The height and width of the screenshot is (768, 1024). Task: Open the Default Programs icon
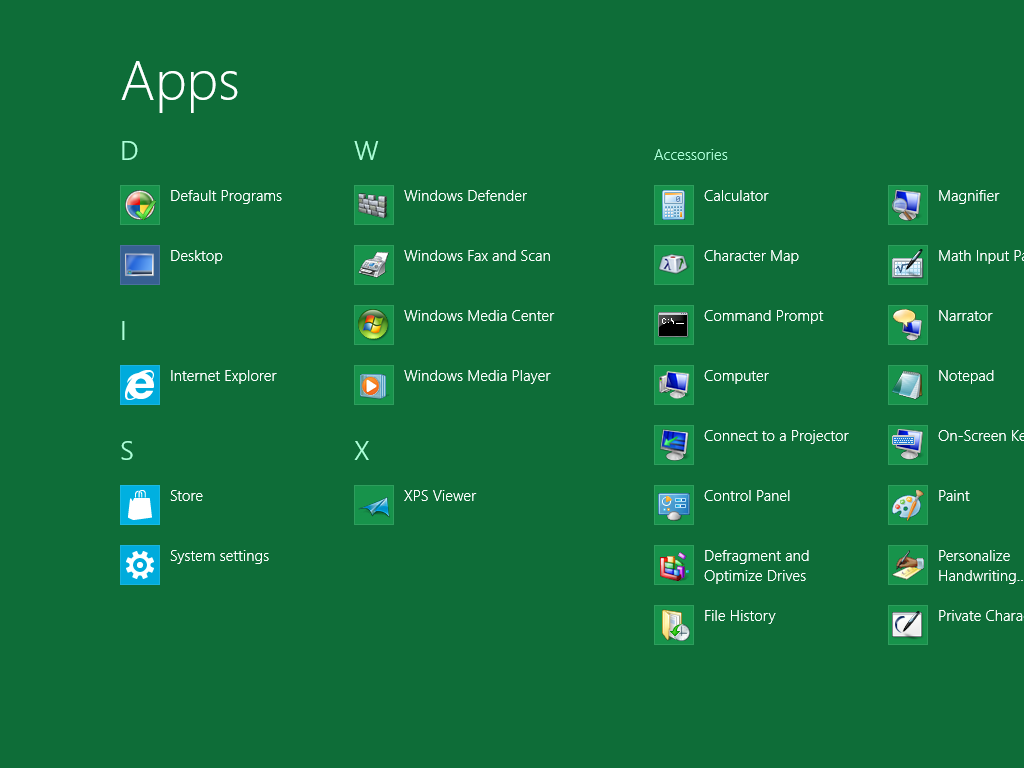point(140,204)
